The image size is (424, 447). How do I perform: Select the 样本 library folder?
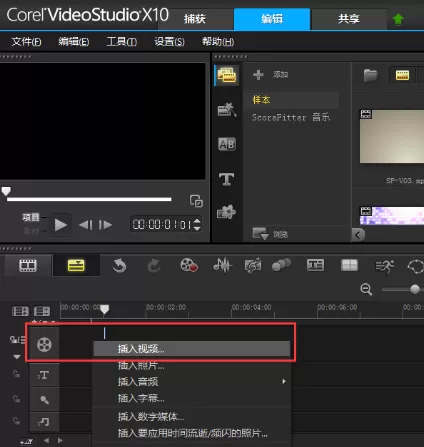(x=262, y=100)
